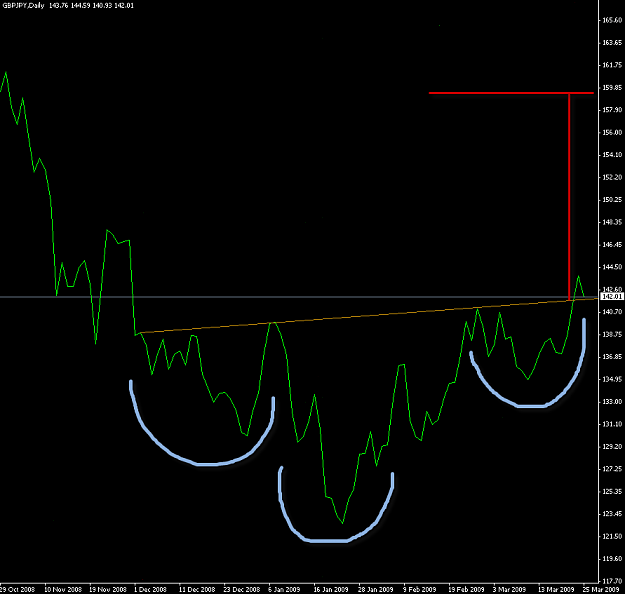The width and height of the screenshot is (625, 594).
Task: Click the 3 Mar 2009 date label
Action: tap(509, 589)
